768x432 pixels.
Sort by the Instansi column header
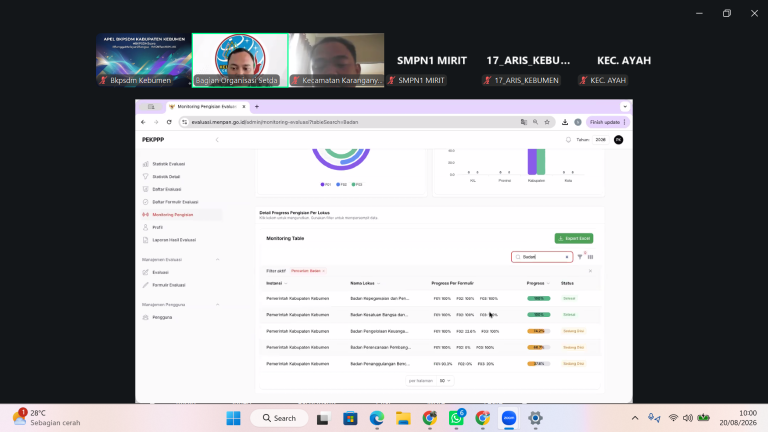(276, 284)
